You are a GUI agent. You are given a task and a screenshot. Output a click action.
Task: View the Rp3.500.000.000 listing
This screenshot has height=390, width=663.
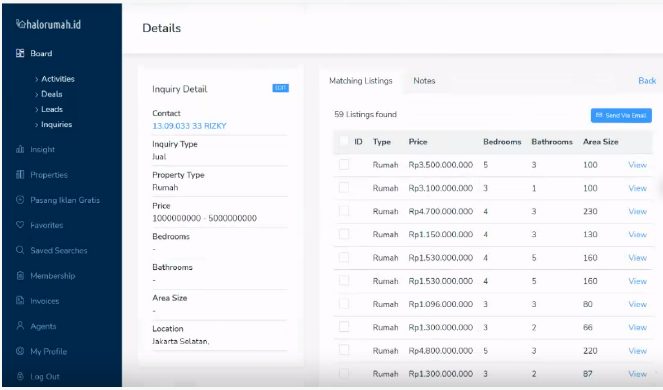pyautogui.click(x=638, y=165)
